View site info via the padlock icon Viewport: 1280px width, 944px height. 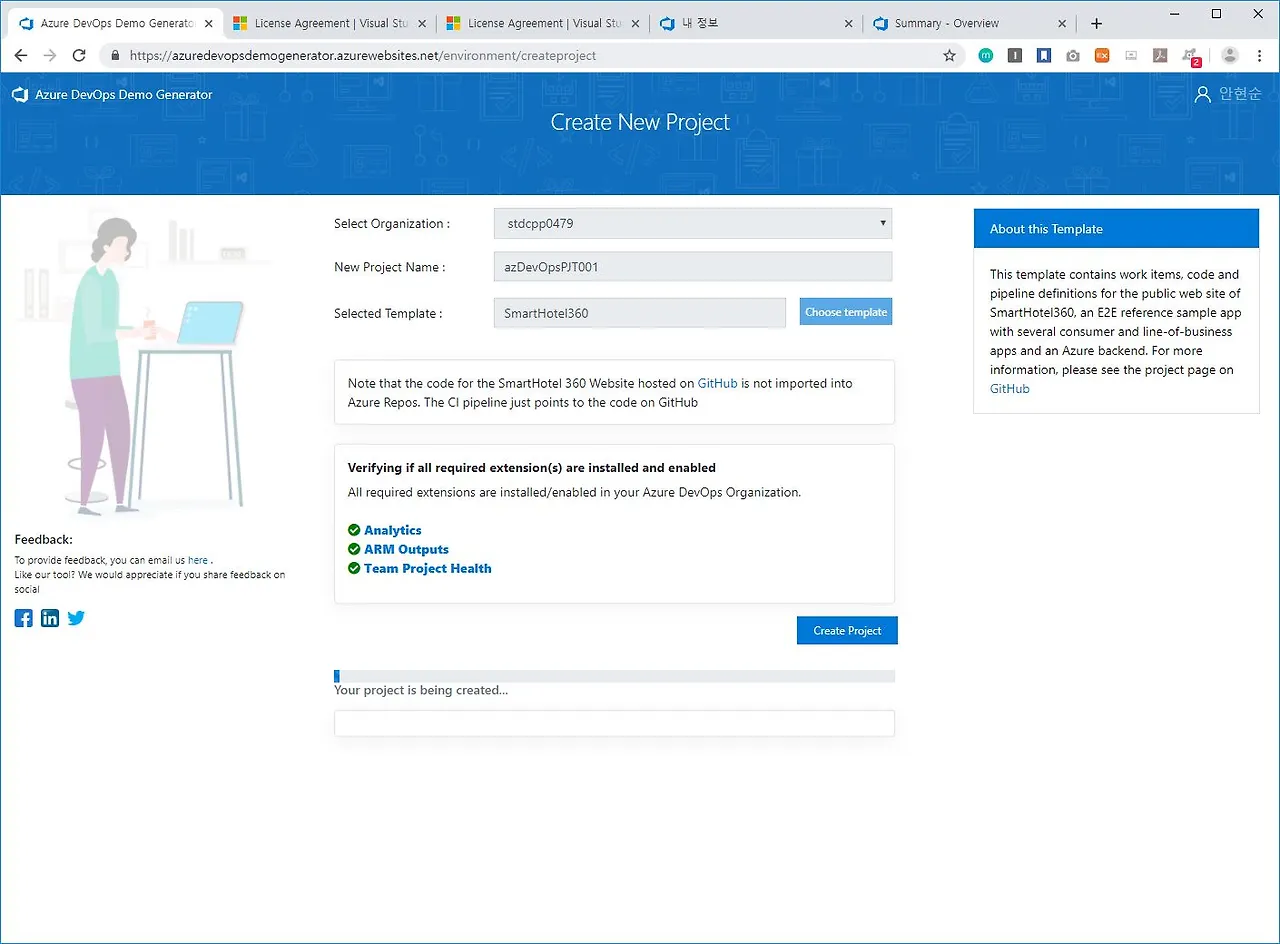[x=115, y=56]
